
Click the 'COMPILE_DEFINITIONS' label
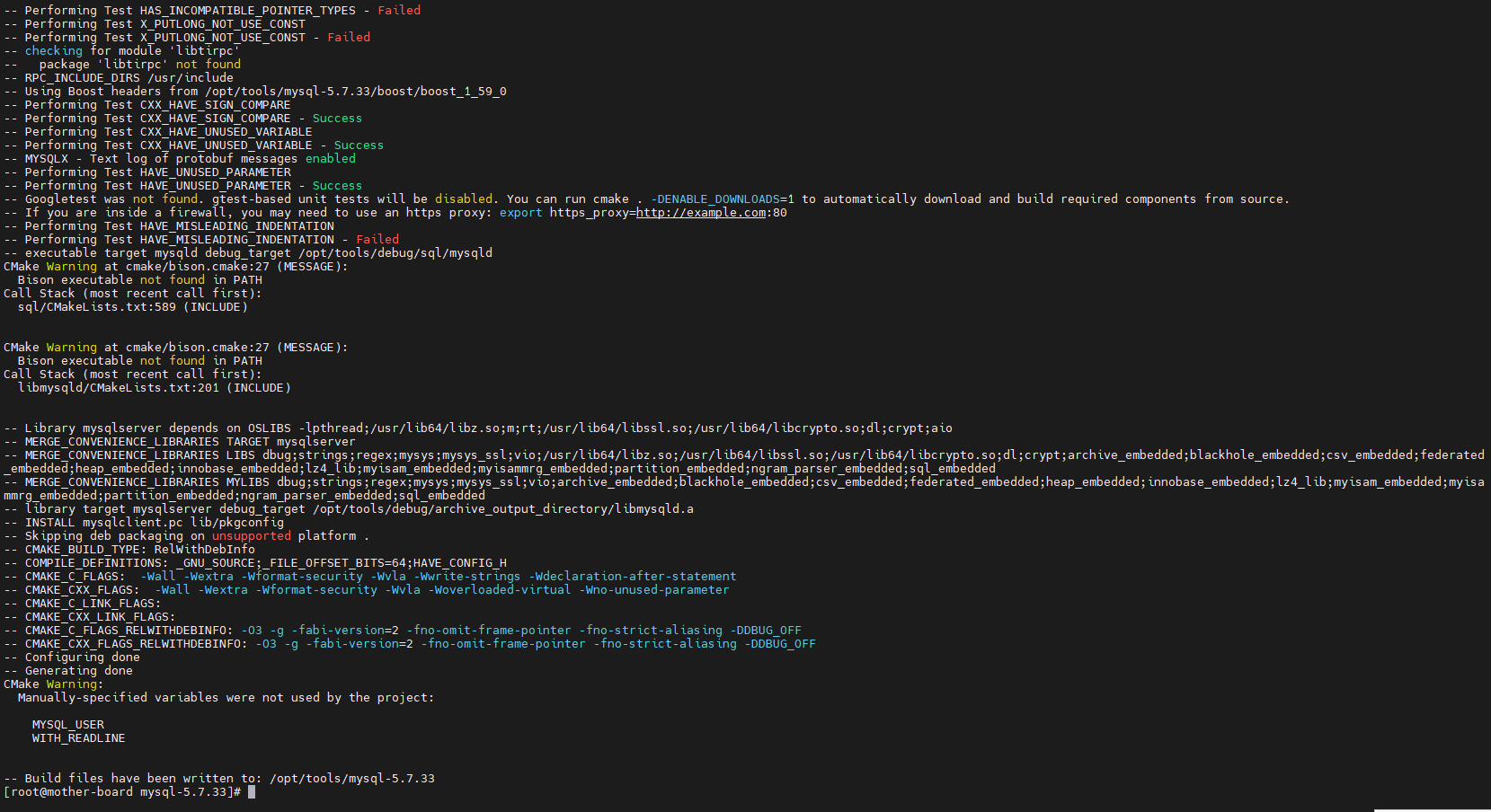pos(96,563)
